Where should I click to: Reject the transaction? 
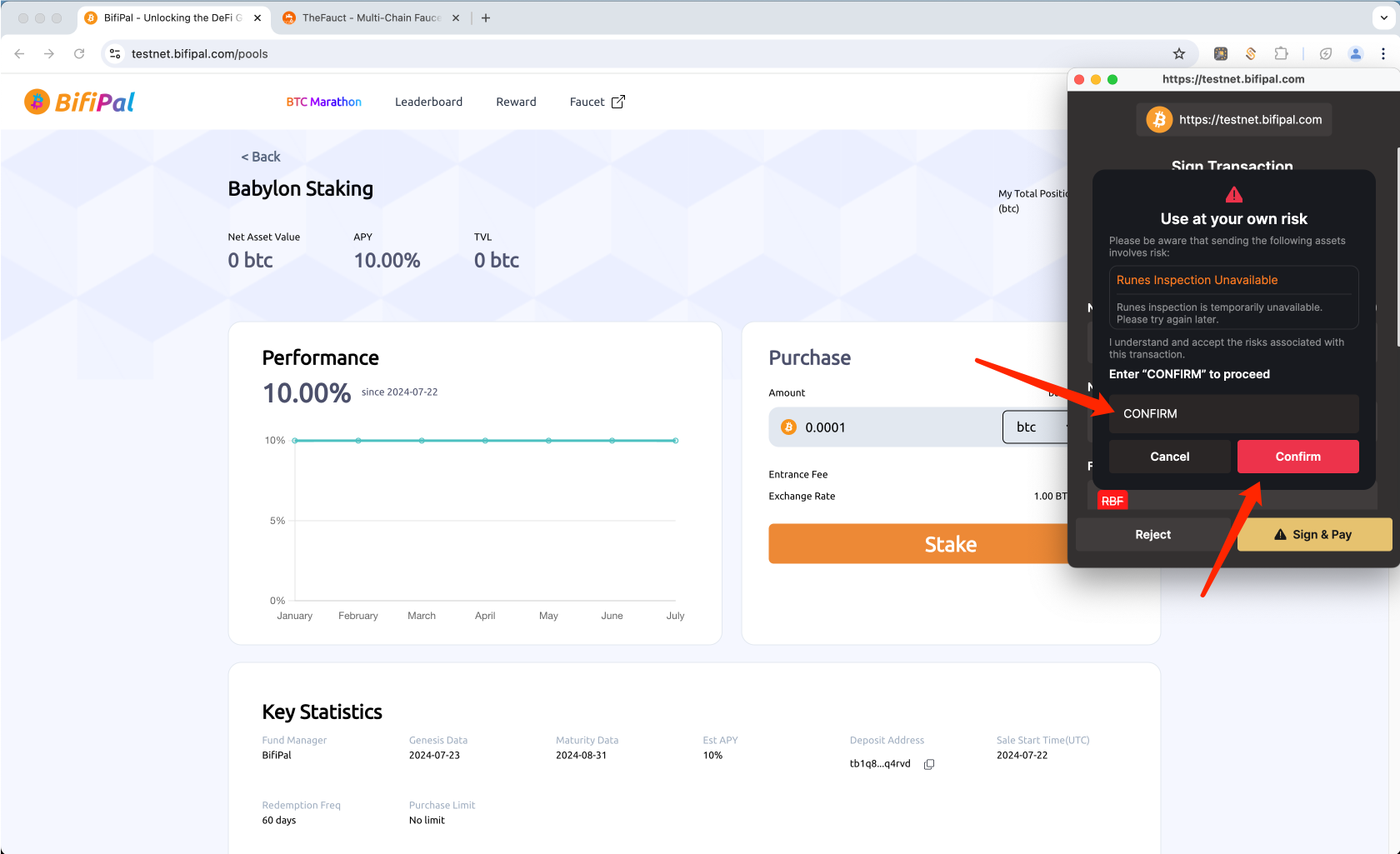click(x=1152, y=535)
